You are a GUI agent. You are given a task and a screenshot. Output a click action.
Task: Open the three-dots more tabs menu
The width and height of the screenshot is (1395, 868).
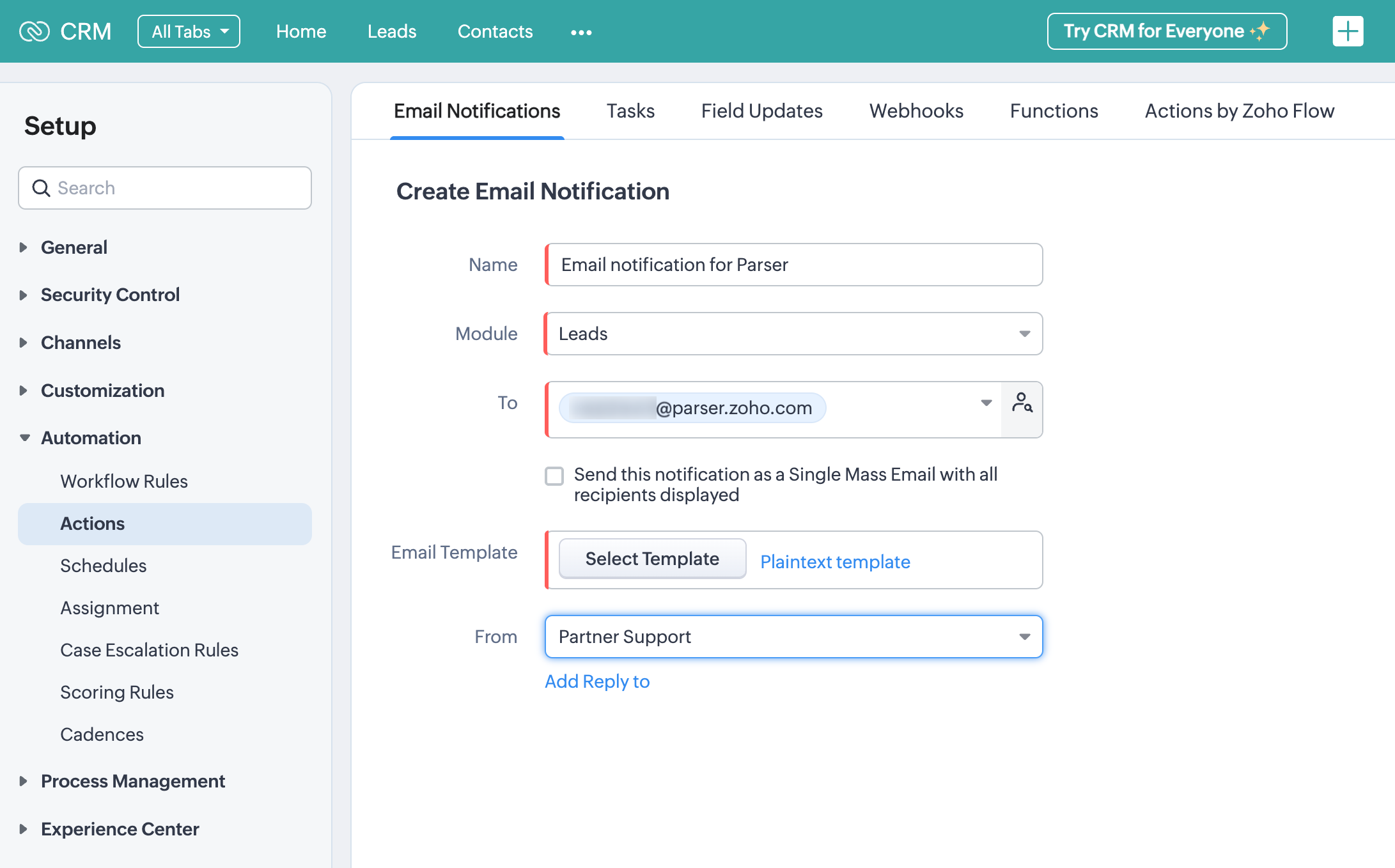pos(581,32)
